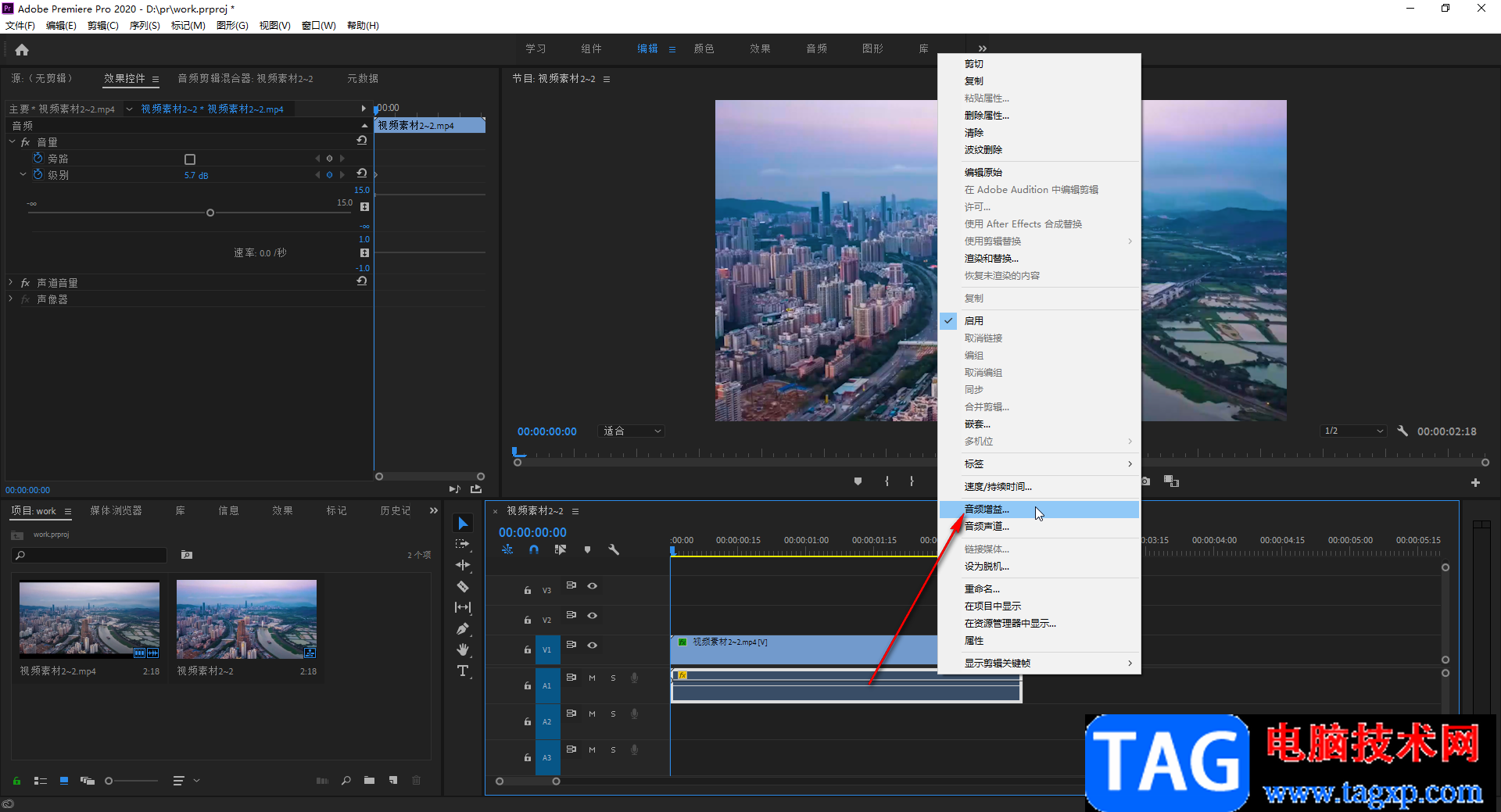Open Find magnifier in project panel
This screenshot has width=1501, height=812.
pyautogui.click(x=346, y=780)
